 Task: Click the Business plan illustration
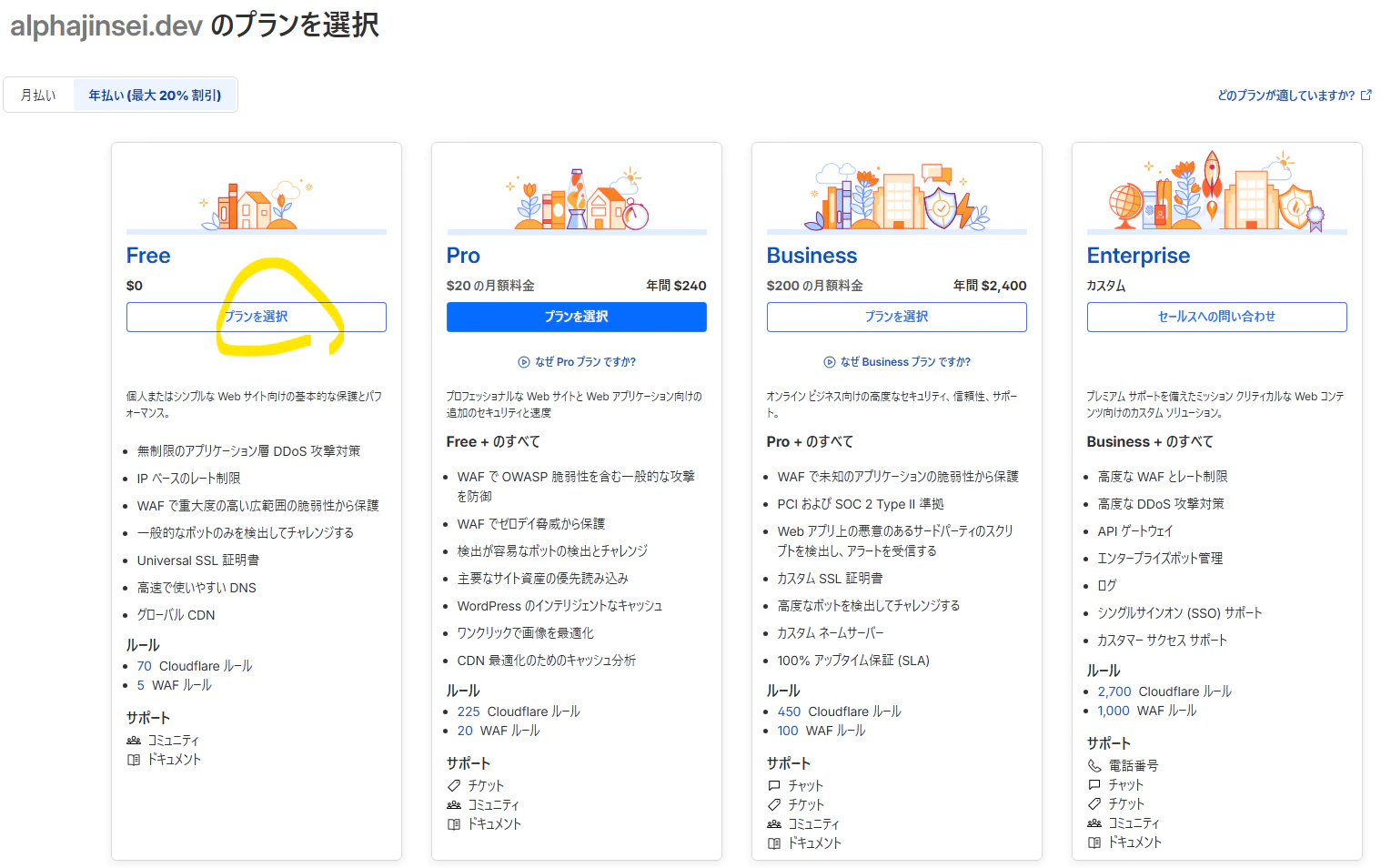897,197
